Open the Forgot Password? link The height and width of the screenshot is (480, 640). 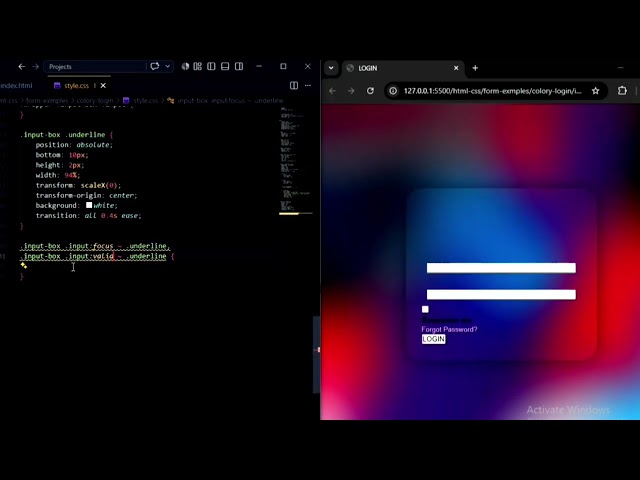[449, 329]
